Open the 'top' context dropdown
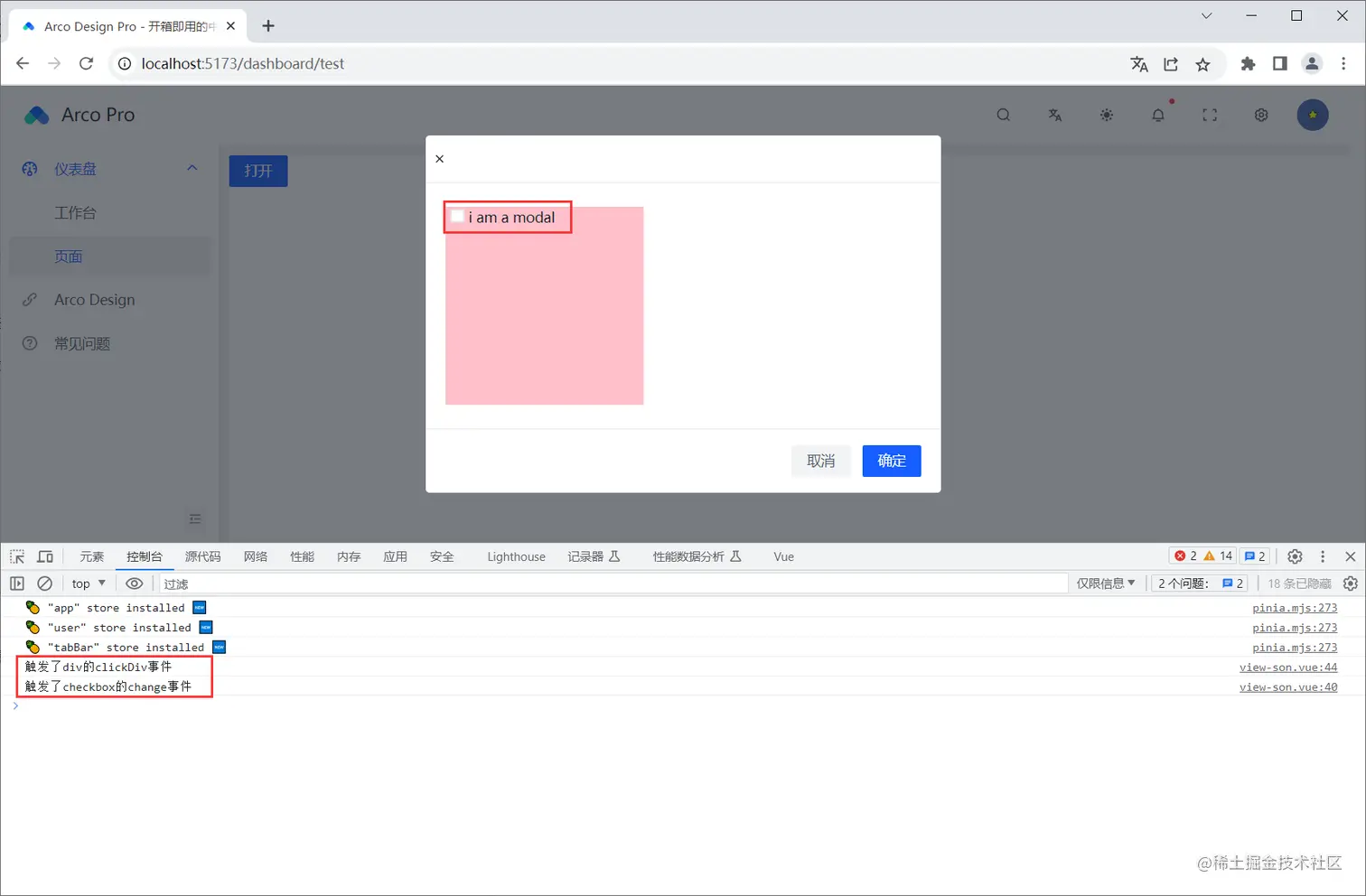1366x896 pixels. (89, 583)
